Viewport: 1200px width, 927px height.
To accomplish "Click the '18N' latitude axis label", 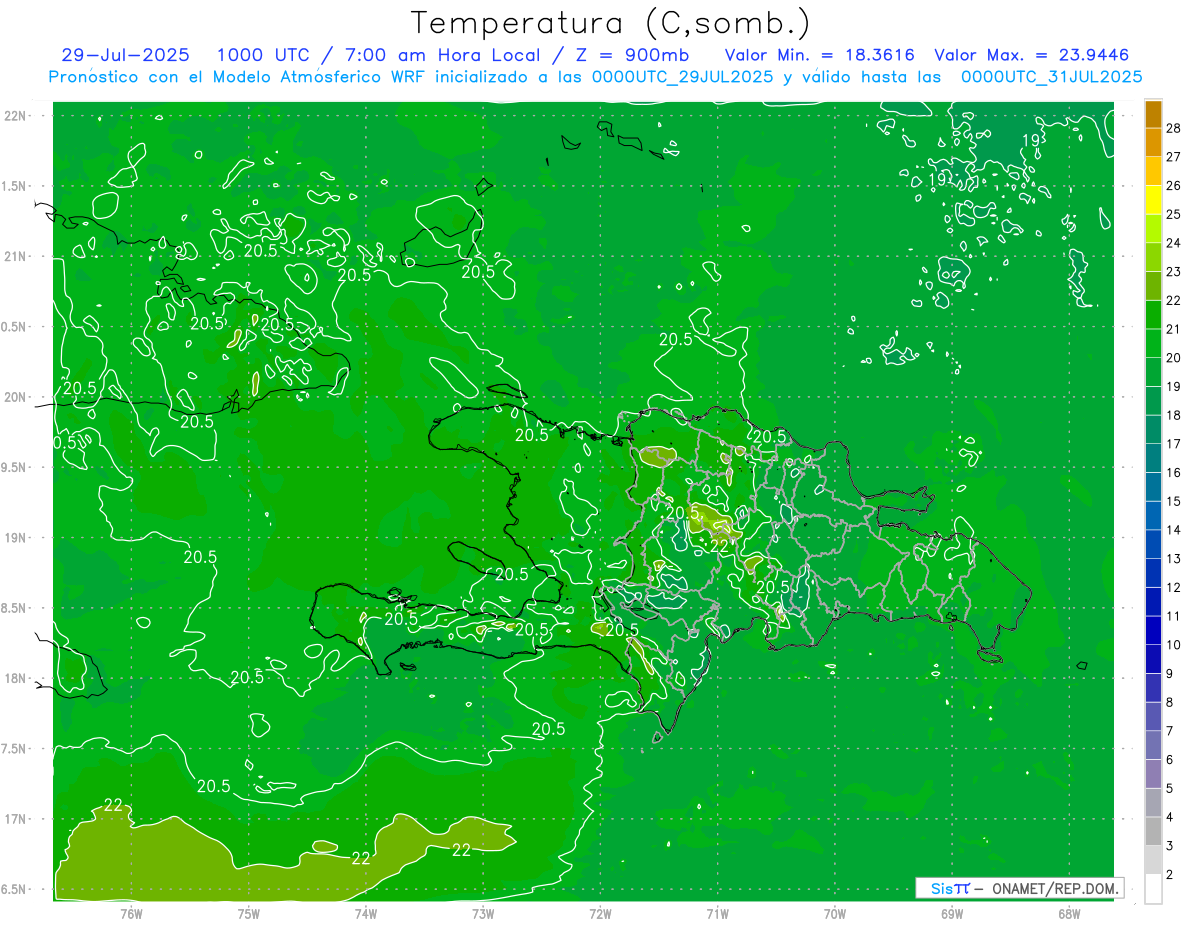I will 14,679.
